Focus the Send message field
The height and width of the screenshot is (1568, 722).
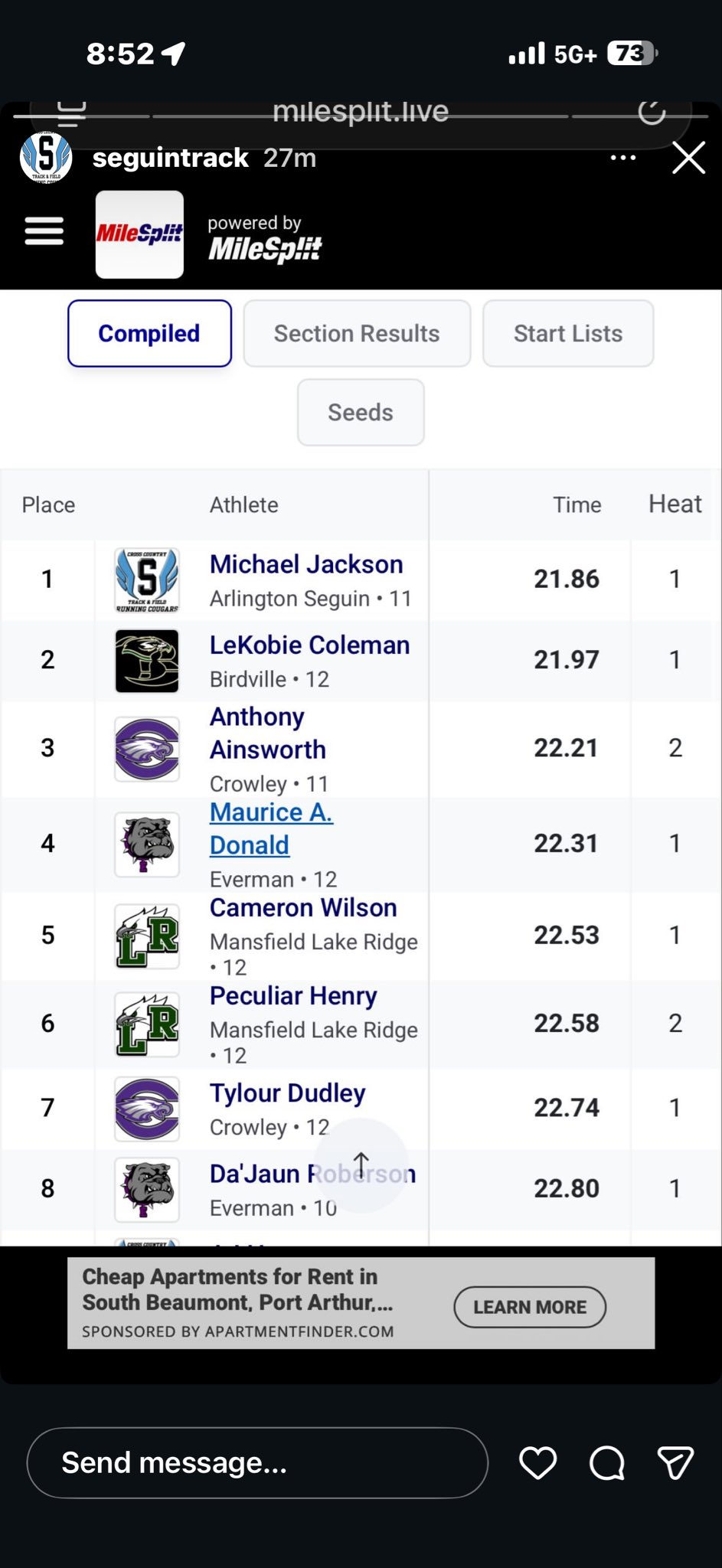(x=257, y=1463)
